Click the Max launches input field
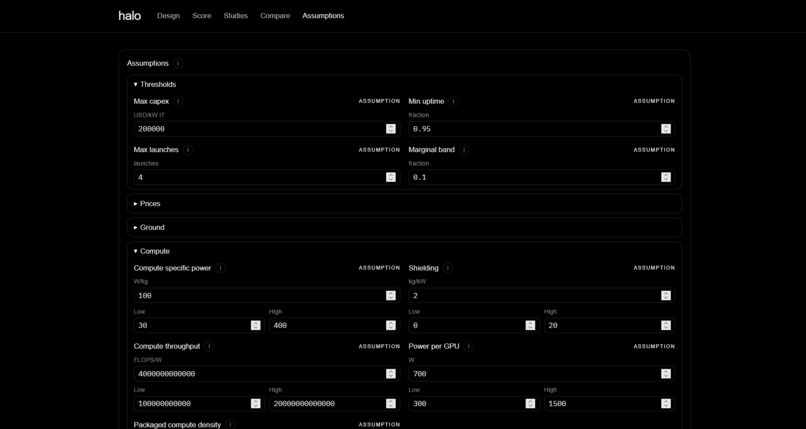The height and width of the screenshot is (429, 806). [267, 177]
